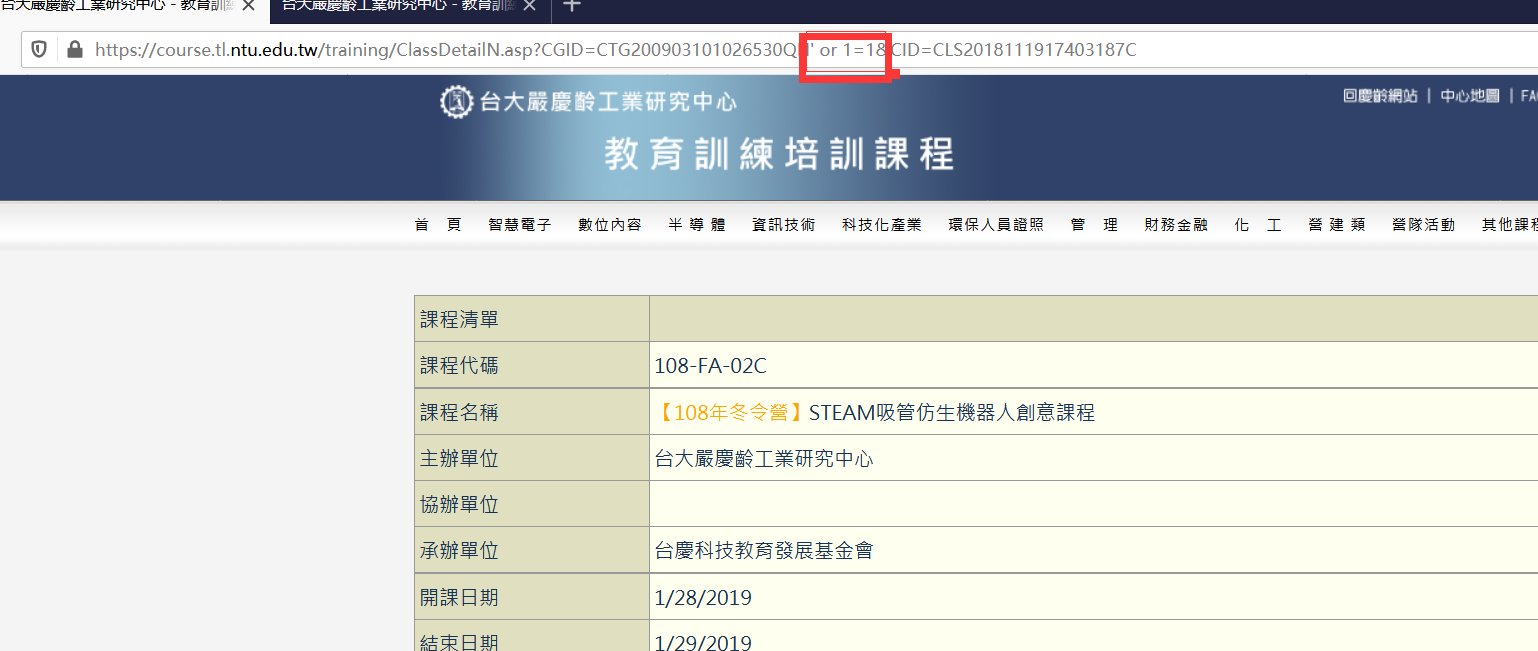Open the 回慶齡網站 link

tap(1380, 96)
